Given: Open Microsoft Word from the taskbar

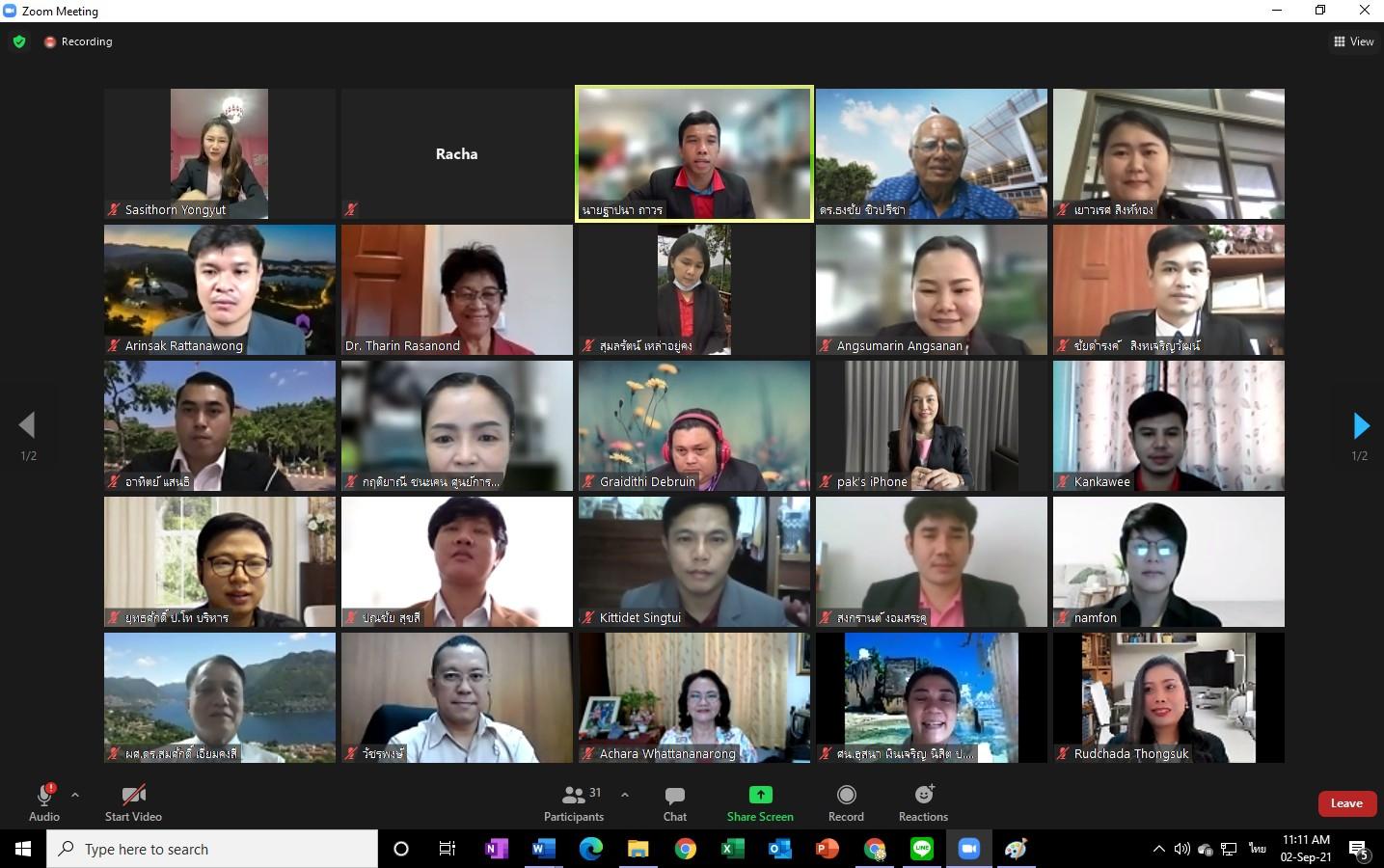Looking at the screenshot, I should click(x=543, y=849).
